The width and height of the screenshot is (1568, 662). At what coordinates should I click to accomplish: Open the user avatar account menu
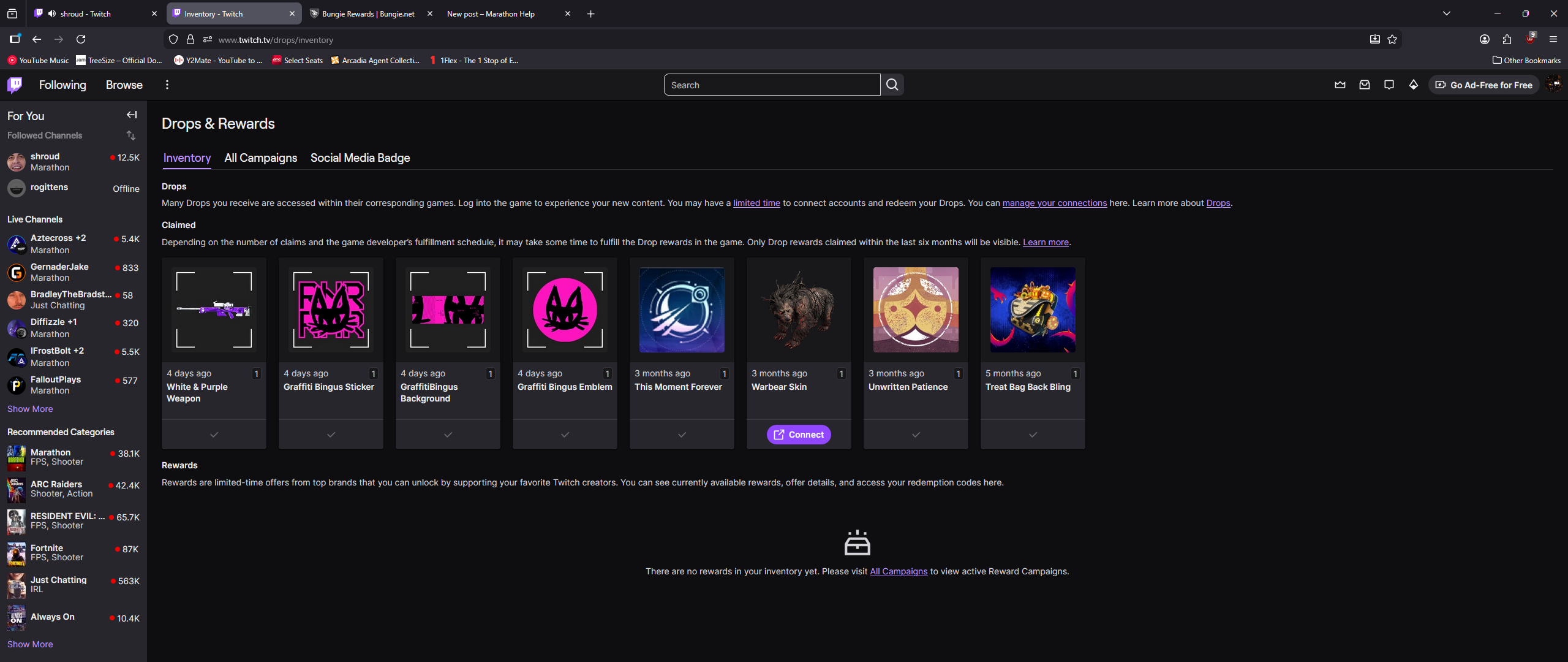click(1554, 85)
